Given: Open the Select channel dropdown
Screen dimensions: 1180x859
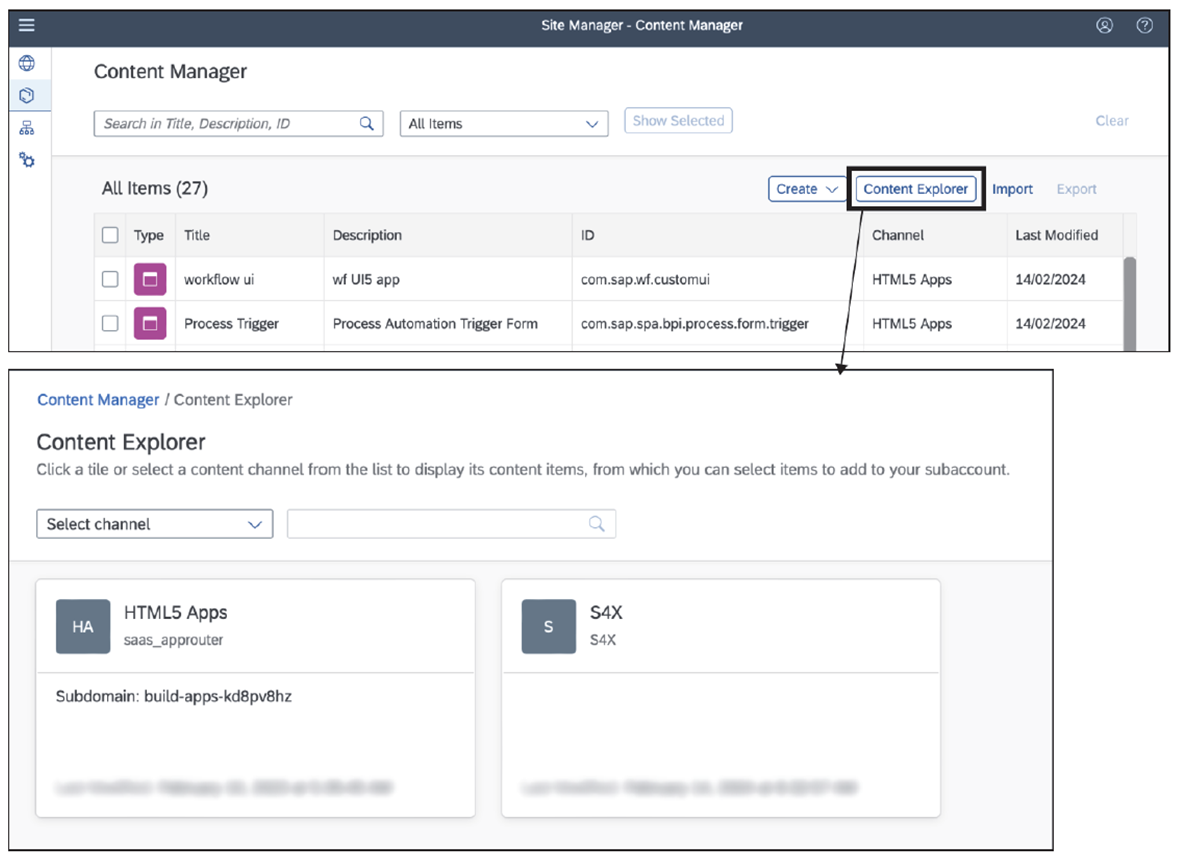Looking at the screenshot, I should tap(154, 523).
